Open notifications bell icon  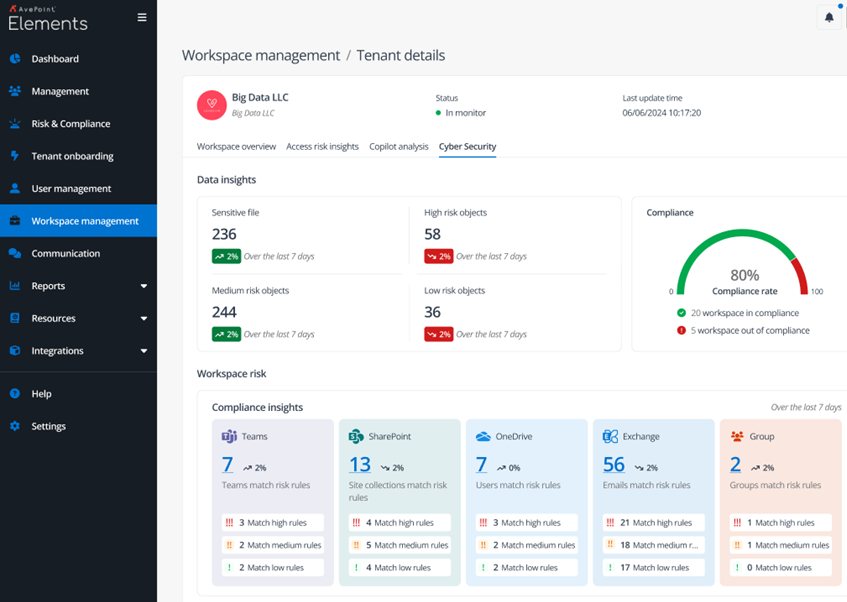pyautogui.click(x=829, y=17)
